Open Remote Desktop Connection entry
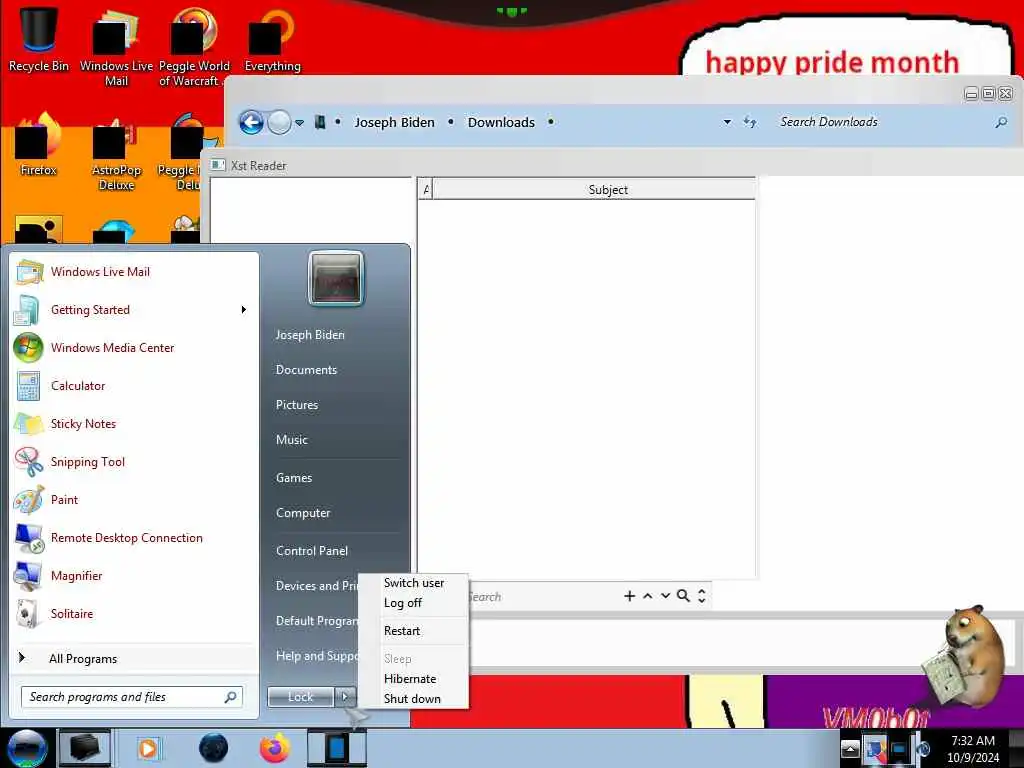The height and width of the screenshot is (768, 1024). 134,537
